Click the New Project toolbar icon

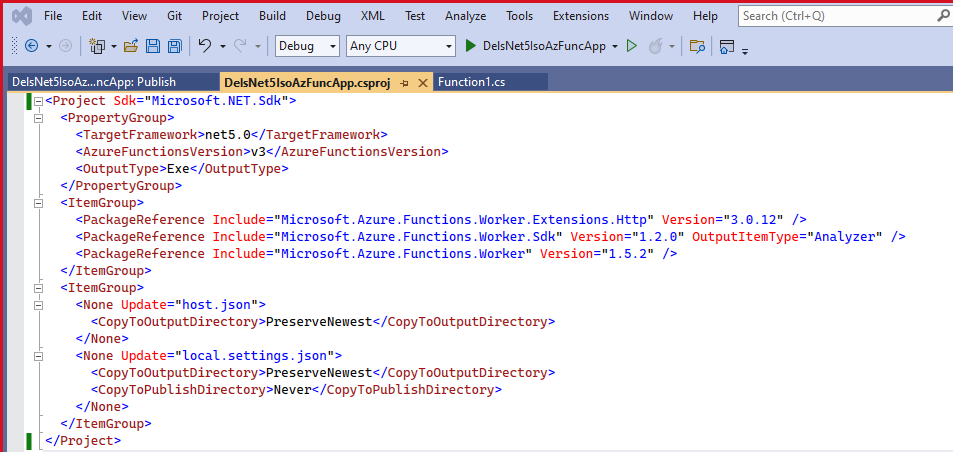[x=96, y=46]
